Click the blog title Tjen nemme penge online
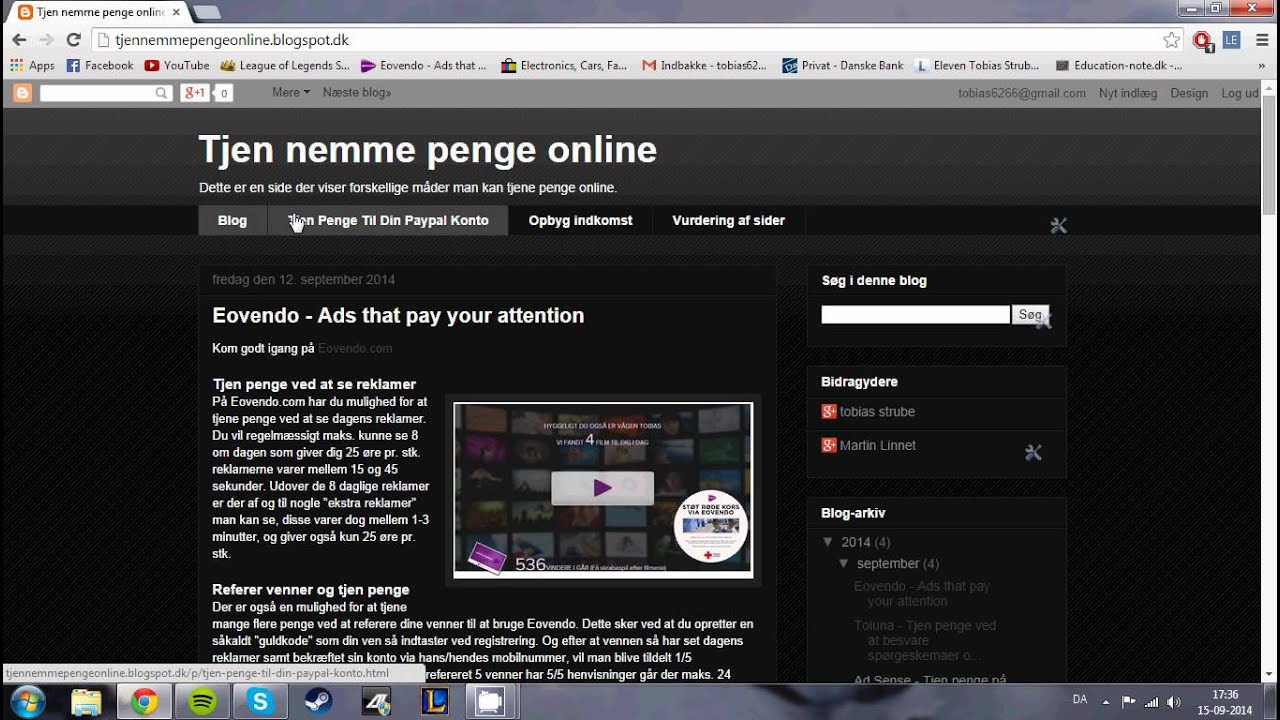1280x720 pixels. [x=428, y=150]
